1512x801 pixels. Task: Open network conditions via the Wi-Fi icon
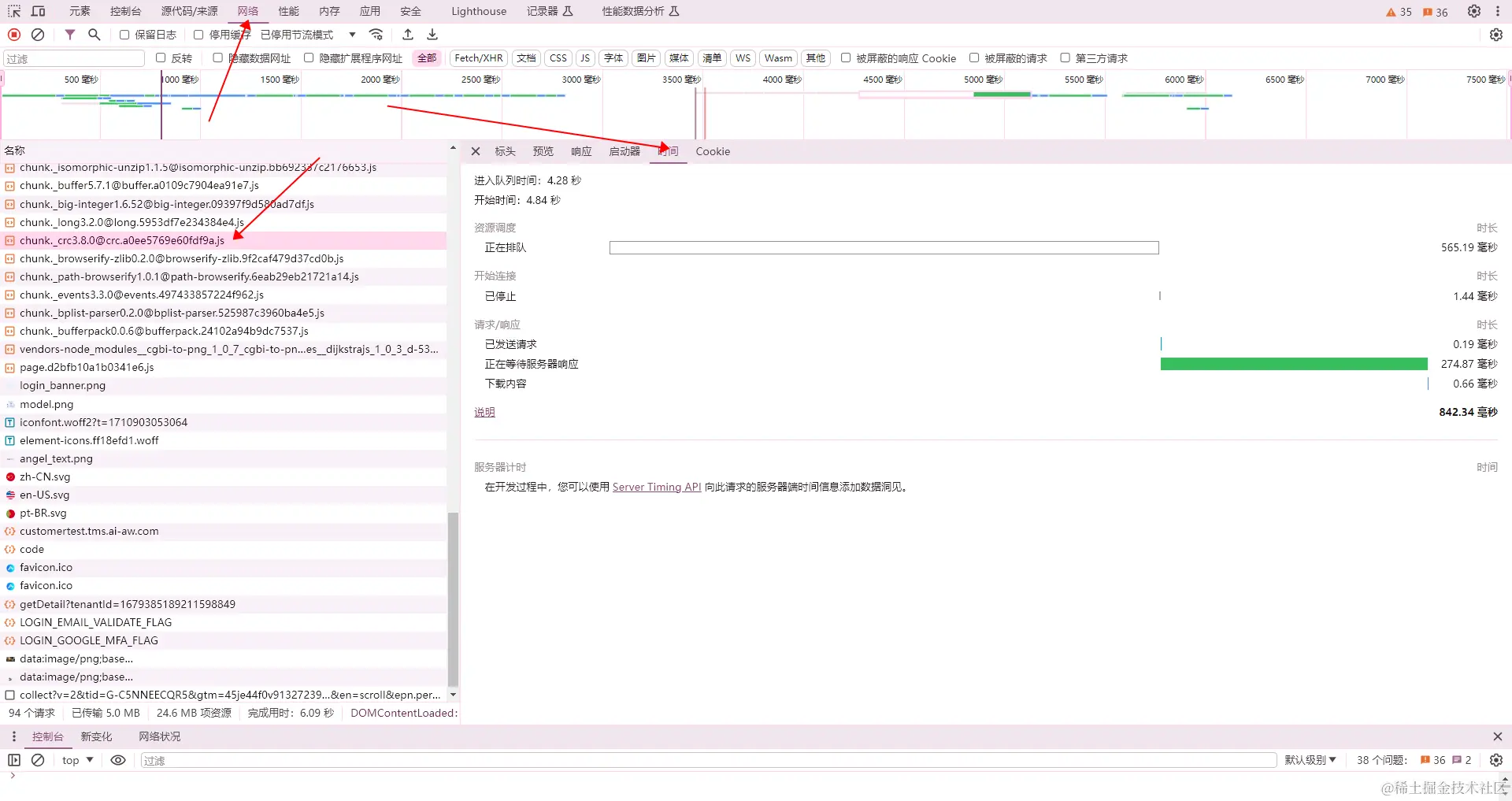(376, 35)
